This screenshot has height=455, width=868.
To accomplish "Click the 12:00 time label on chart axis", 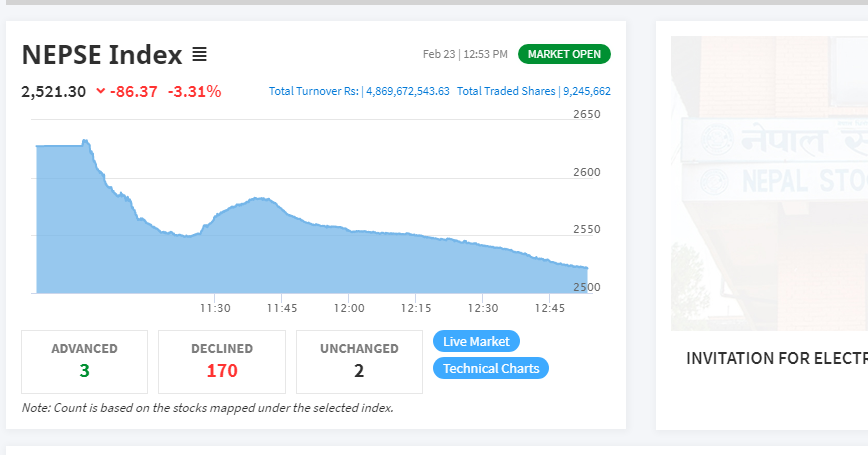I will 349,308.
